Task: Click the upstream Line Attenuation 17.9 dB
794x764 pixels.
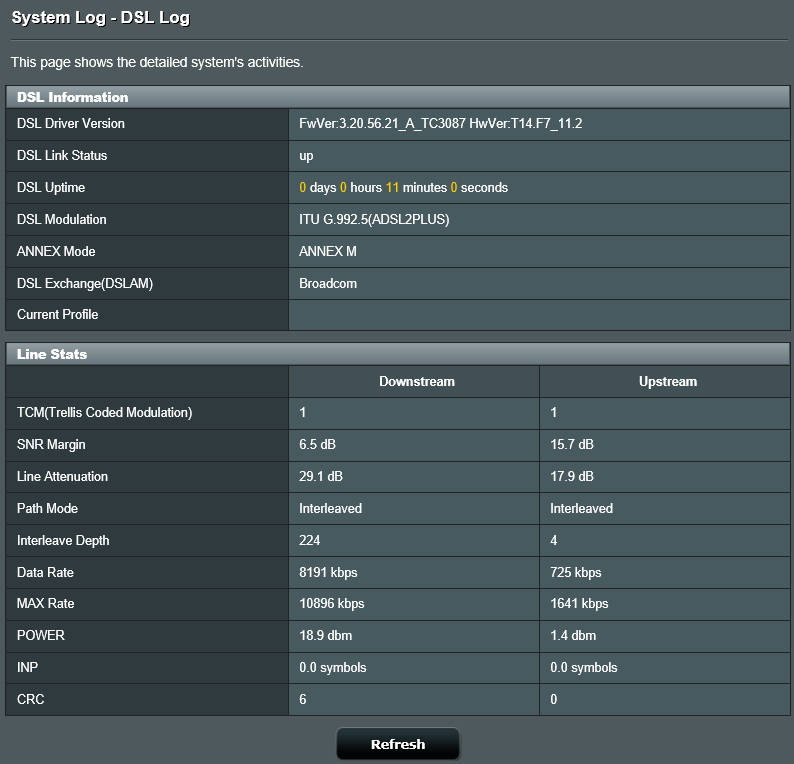Action: click(572, 477)
